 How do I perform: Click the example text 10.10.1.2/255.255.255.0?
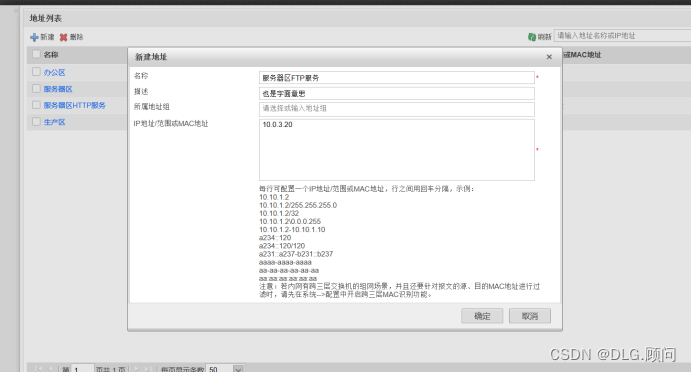tap(298, 205)
